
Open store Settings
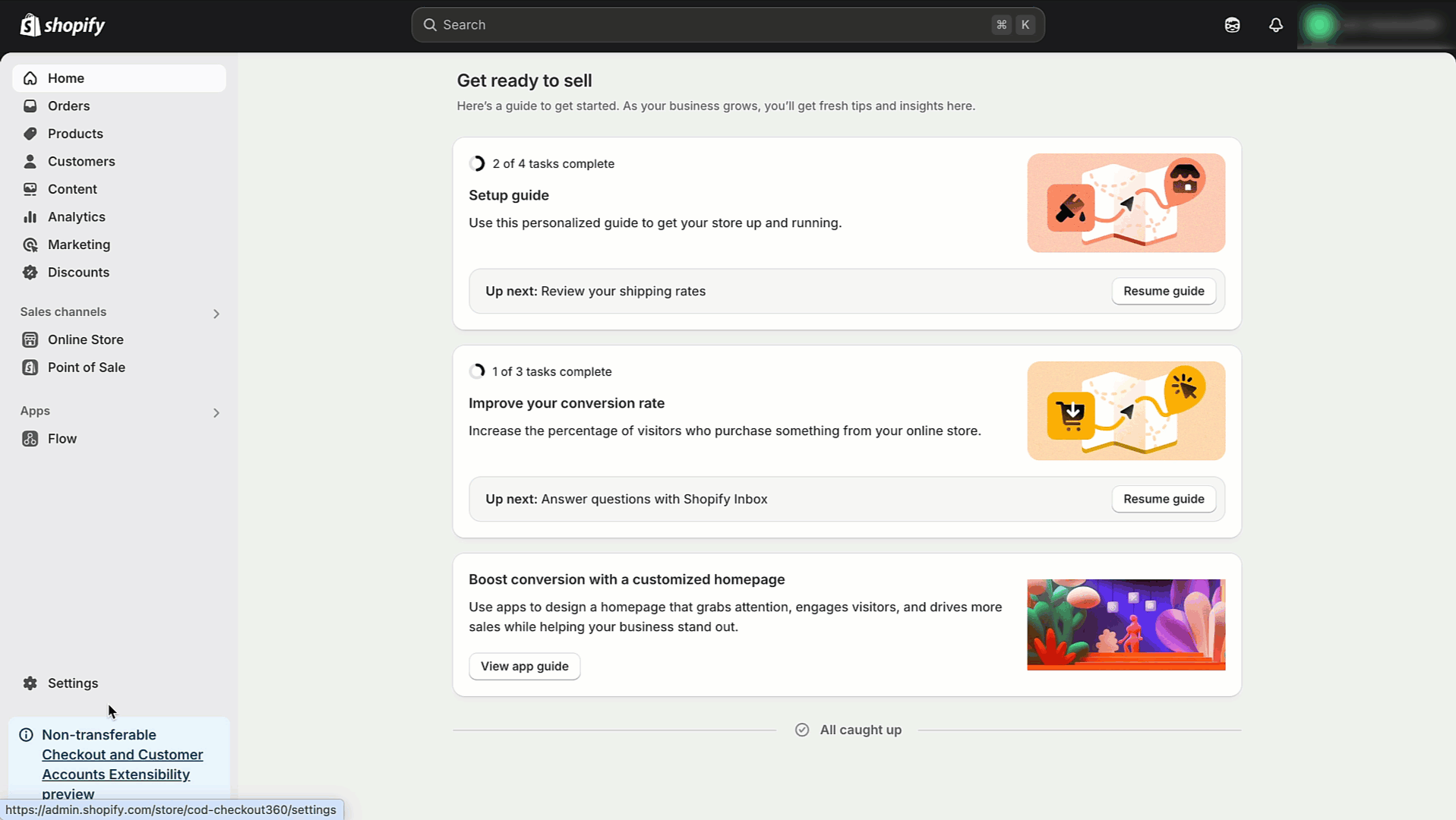point(72,683)
